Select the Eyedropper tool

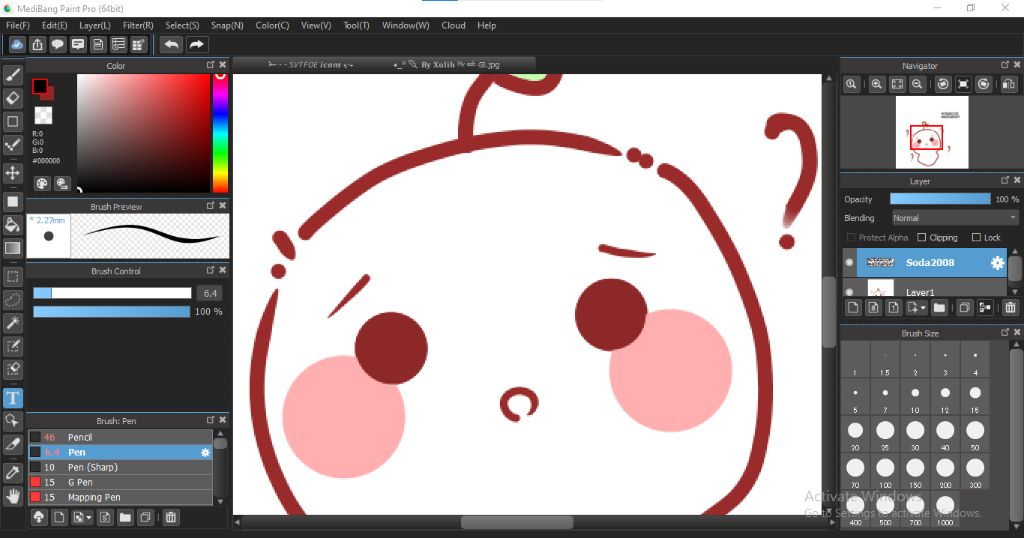[x=12, y=473]
